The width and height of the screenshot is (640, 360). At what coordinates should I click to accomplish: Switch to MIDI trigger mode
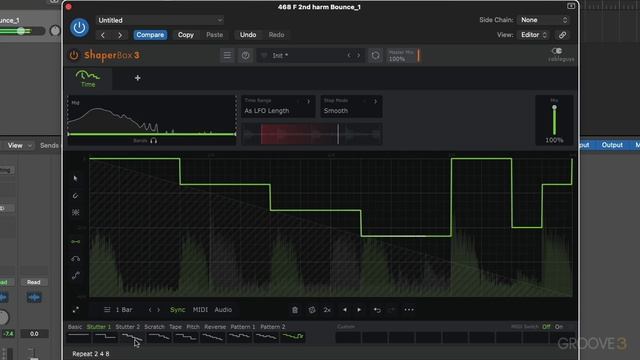pyautogui.click(x=200, y=310)
